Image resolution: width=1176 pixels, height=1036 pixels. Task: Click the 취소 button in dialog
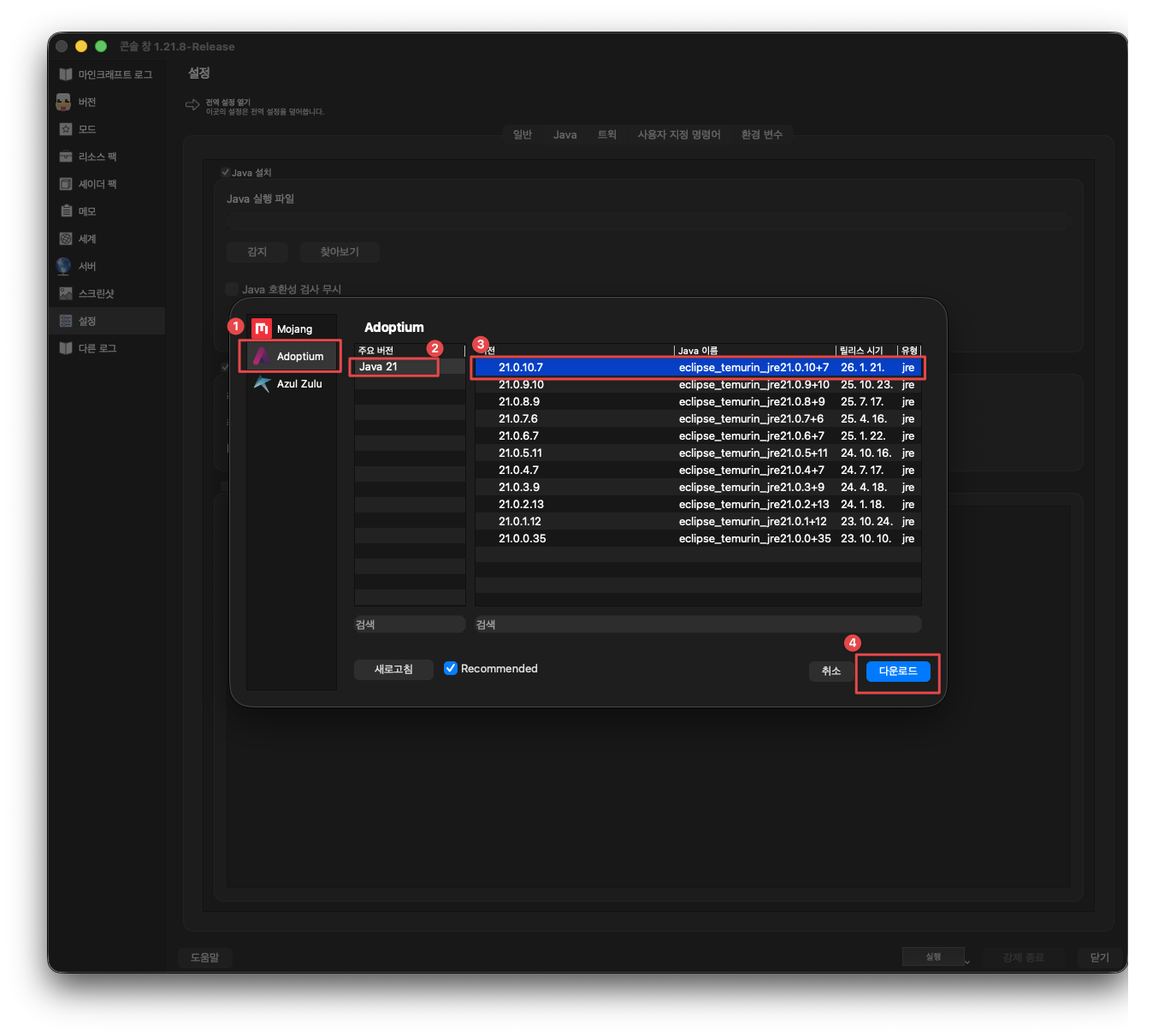click(x=830, y=671)
